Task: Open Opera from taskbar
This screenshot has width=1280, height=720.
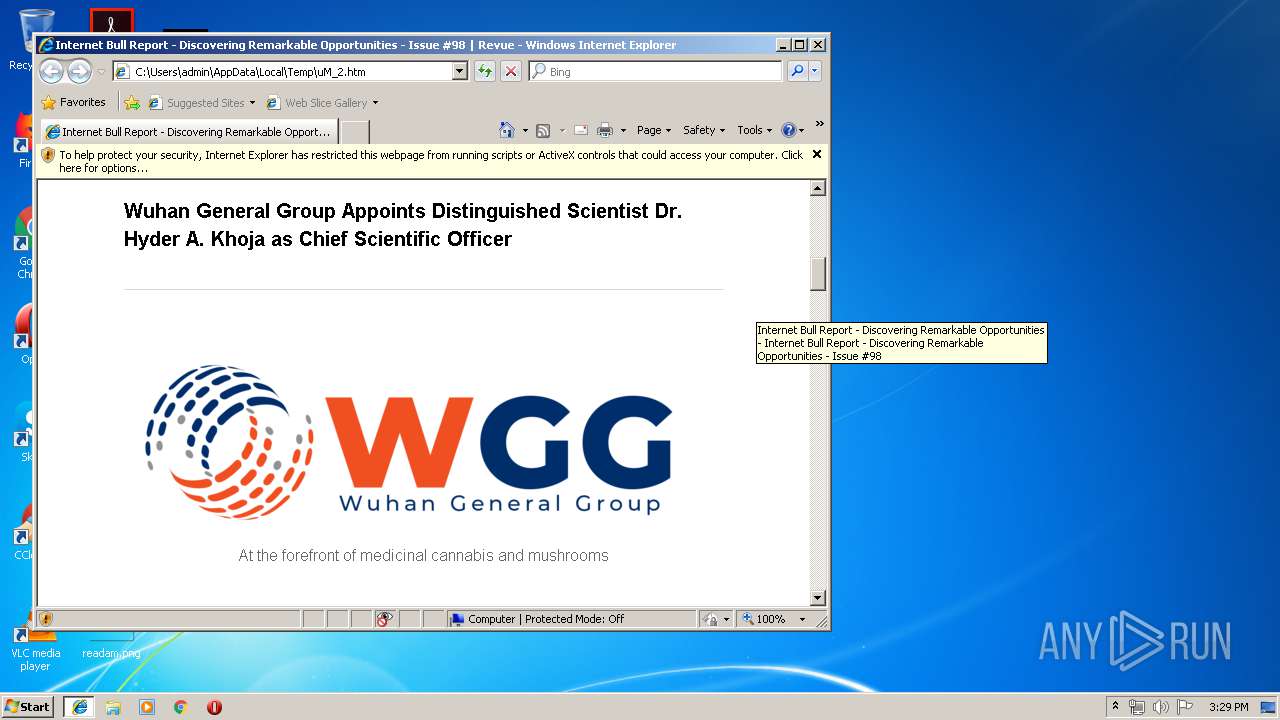Action: (x=214, y=707)
